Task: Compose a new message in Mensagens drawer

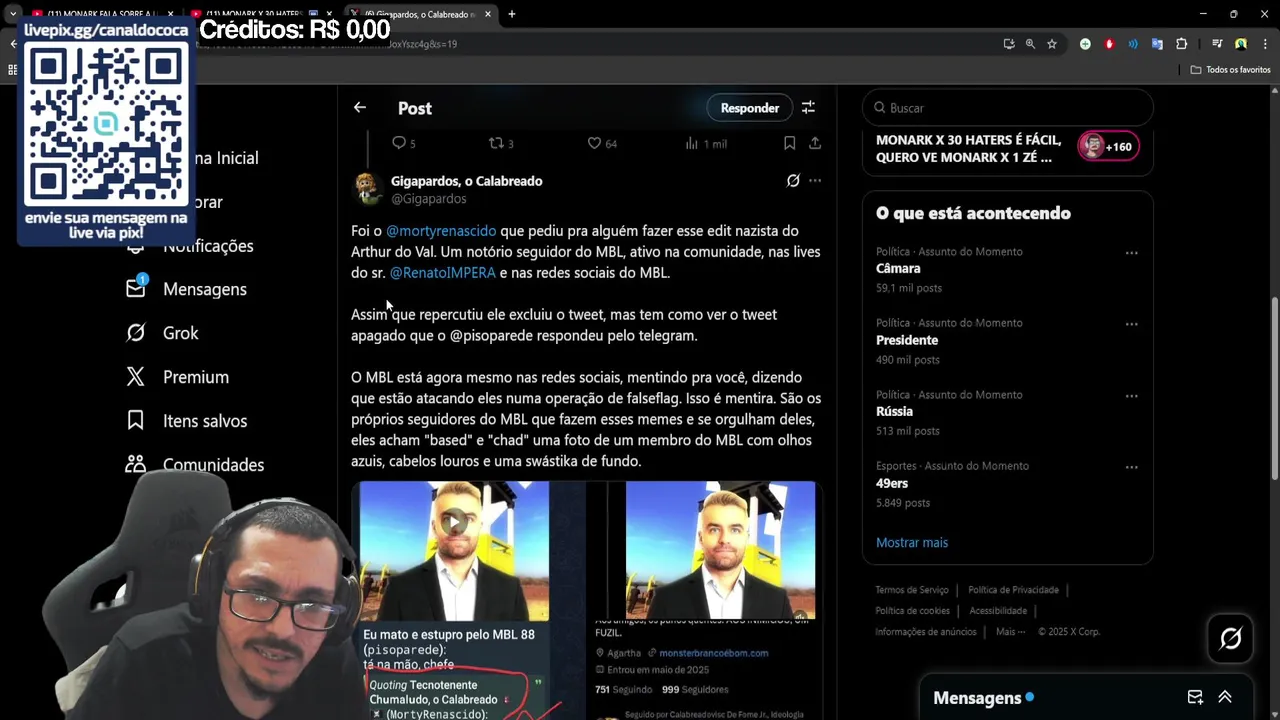Action: (1195, 697)
